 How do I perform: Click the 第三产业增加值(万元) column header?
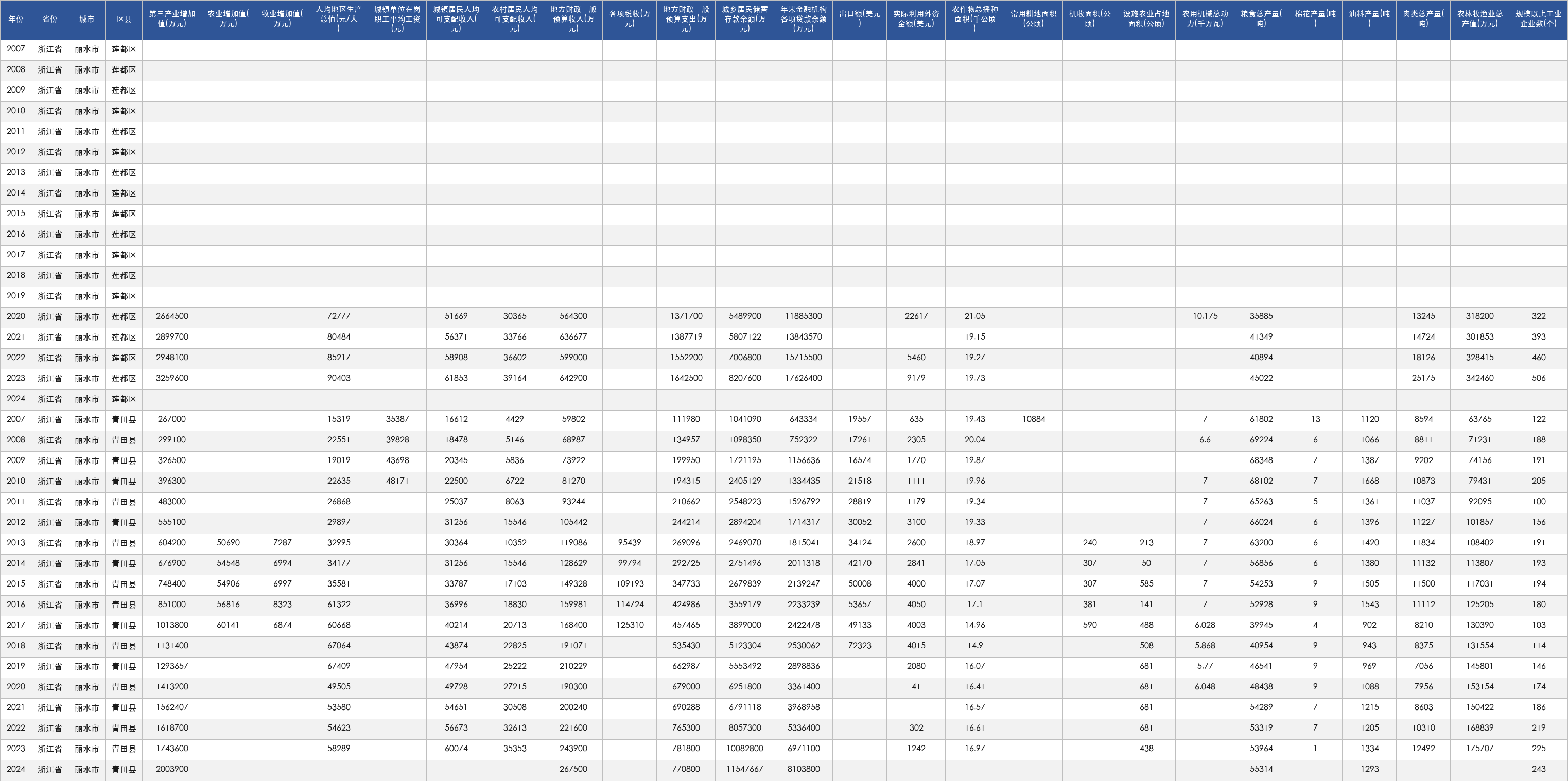coord(171,20)
